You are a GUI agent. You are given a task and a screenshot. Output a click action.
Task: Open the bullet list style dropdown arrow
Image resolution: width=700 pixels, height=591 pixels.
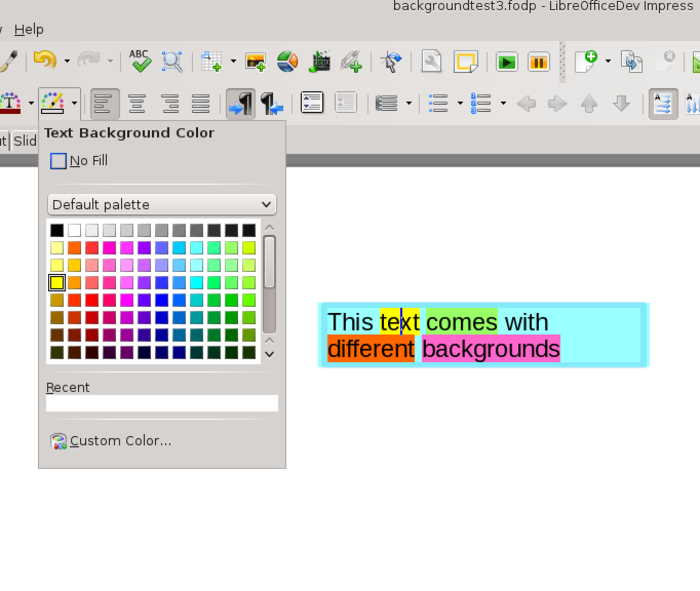click(x=460, y=103)
